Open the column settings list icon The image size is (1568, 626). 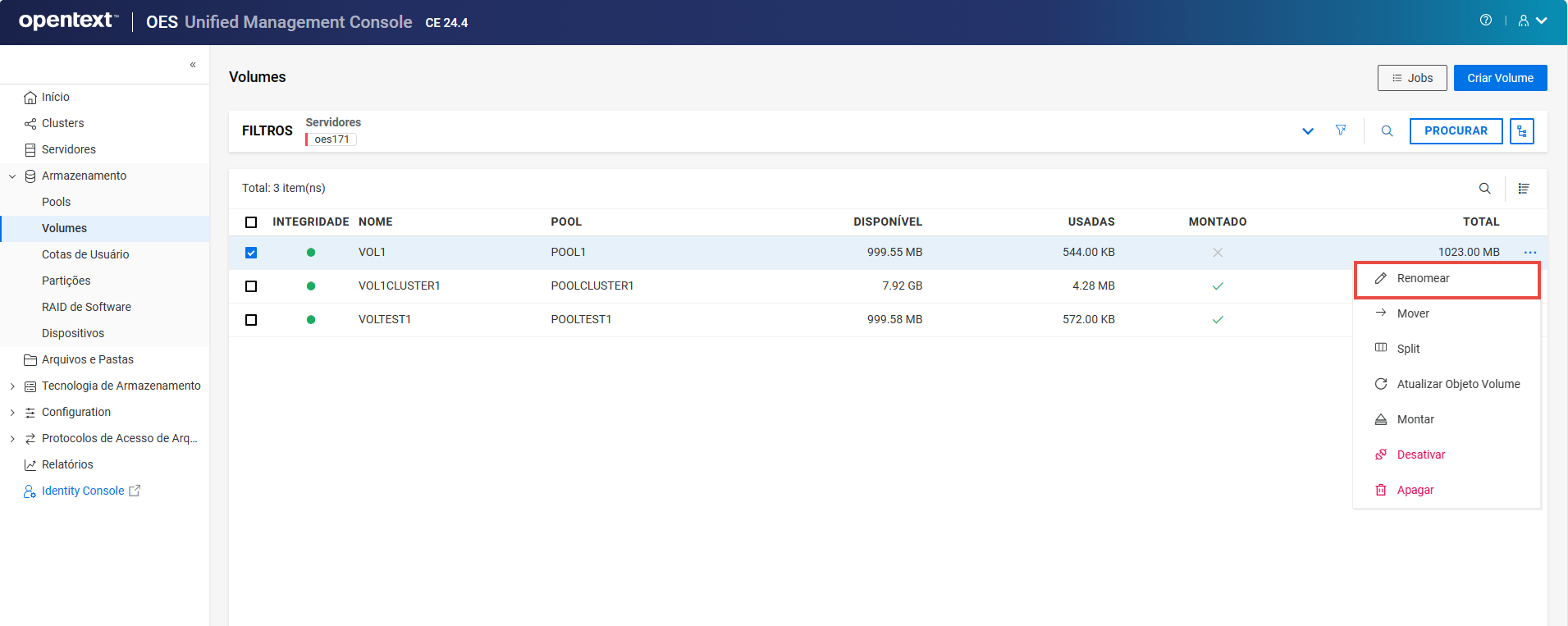click(x=1524, y=189)
